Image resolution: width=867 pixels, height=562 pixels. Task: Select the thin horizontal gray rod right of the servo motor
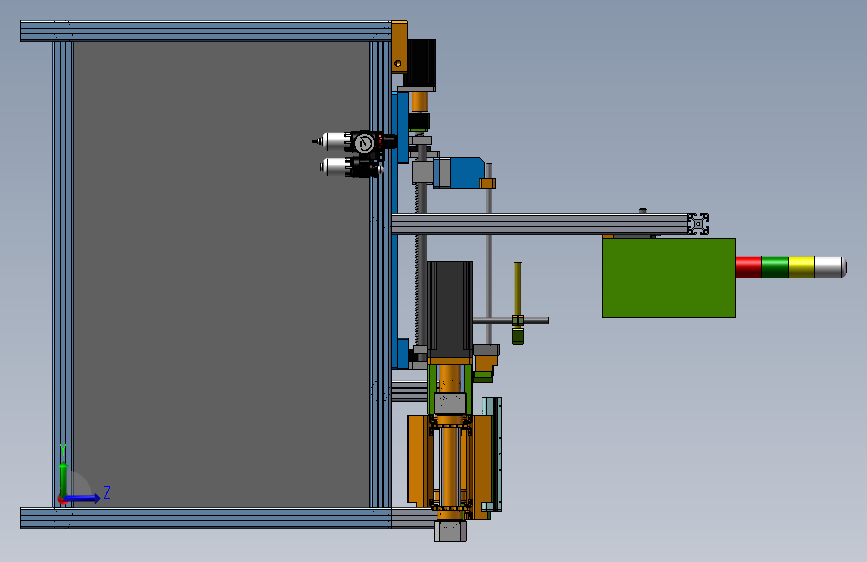[510, 320]
